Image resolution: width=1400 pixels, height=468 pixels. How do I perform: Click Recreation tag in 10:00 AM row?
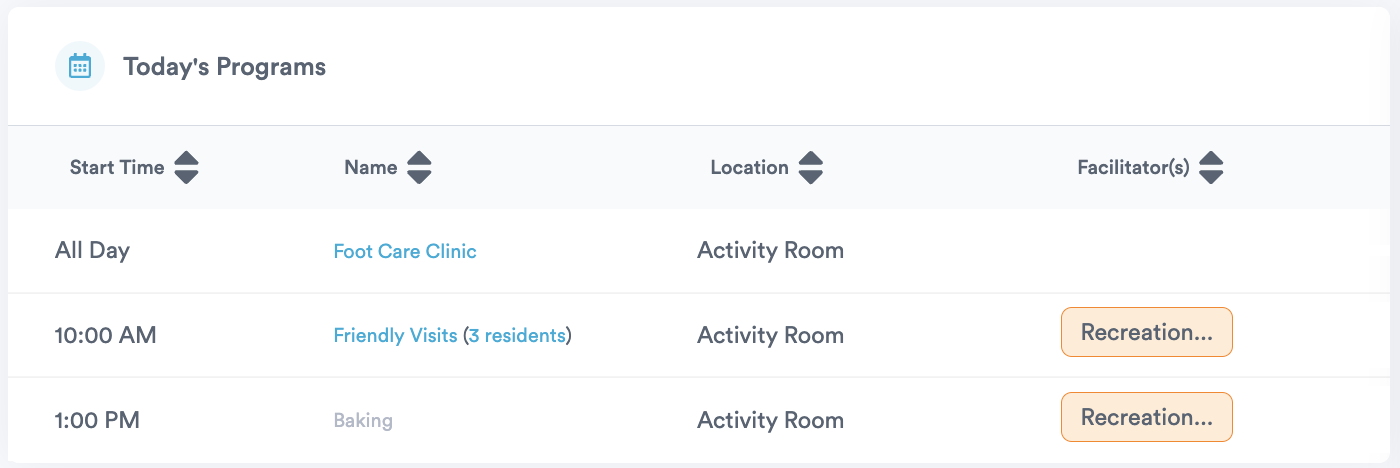1147,332
